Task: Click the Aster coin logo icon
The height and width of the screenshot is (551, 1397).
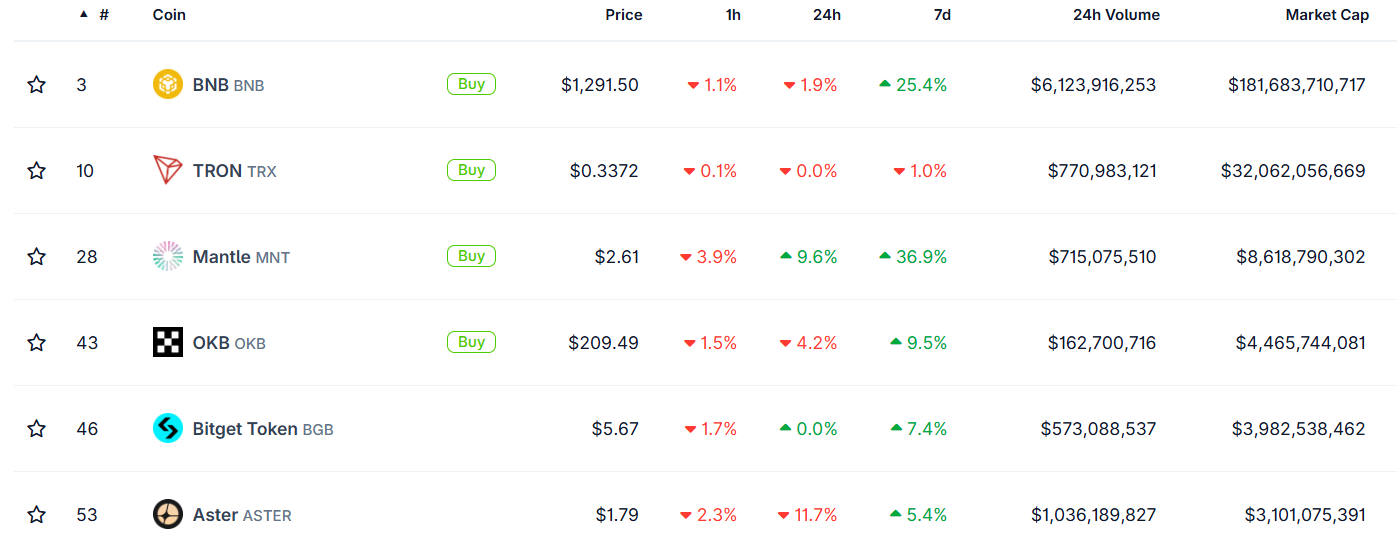Action: tap(168, 515)
